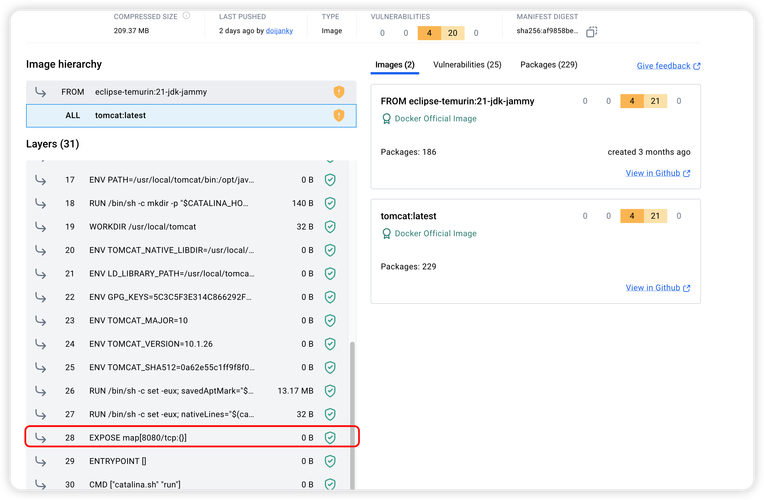Click tomcat:latest card title
764x500 pixels.
408,216
